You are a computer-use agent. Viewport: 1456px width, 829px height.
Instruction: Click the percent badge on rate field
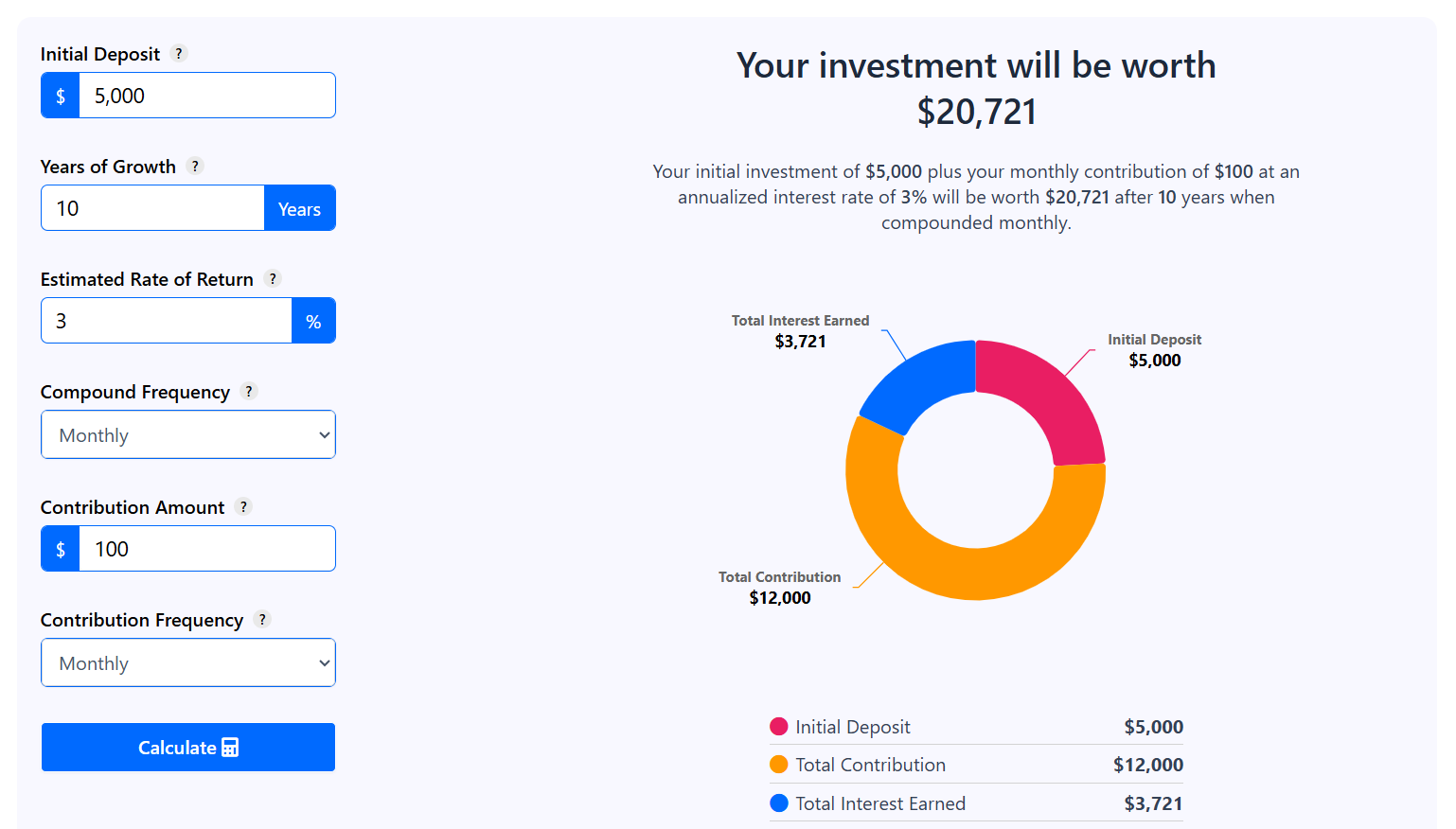pyautogui.click(x=314, y=320)
